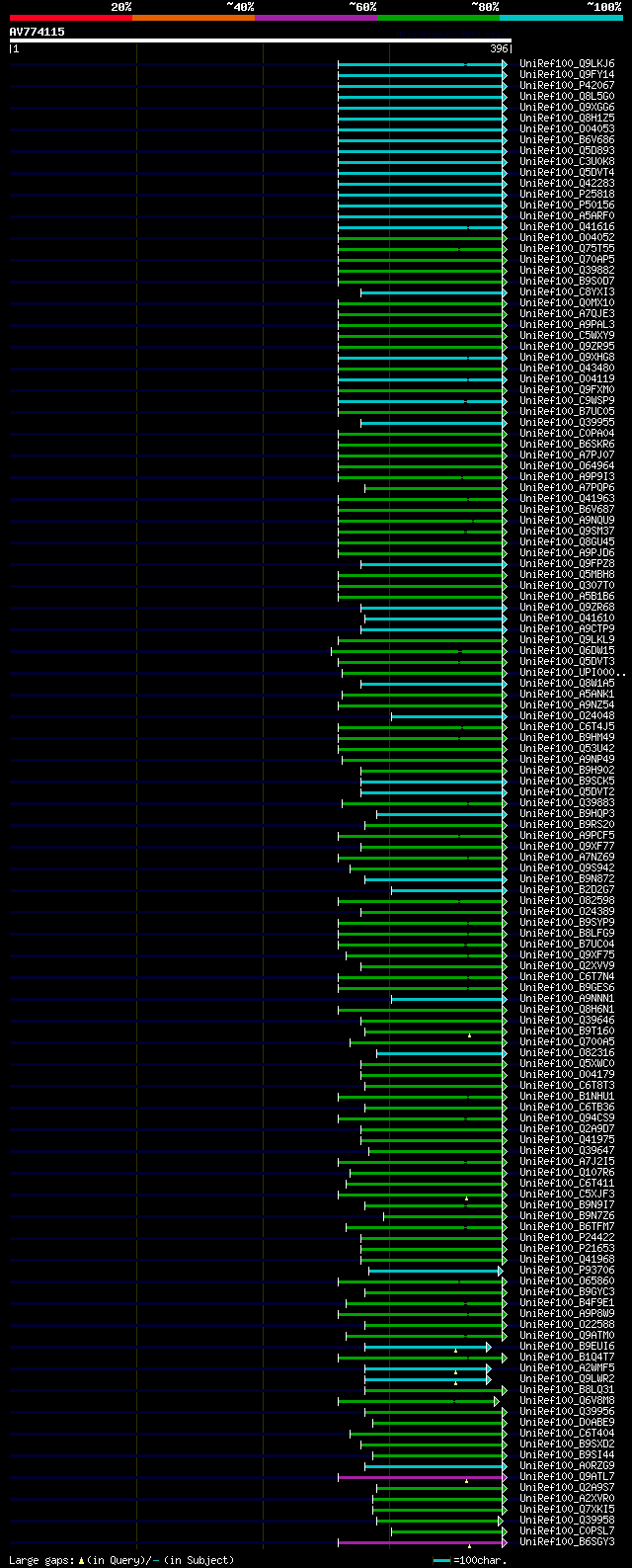
Task: Open hit UniRef100_Q9LKJ6
Action: tap(567, 63)
